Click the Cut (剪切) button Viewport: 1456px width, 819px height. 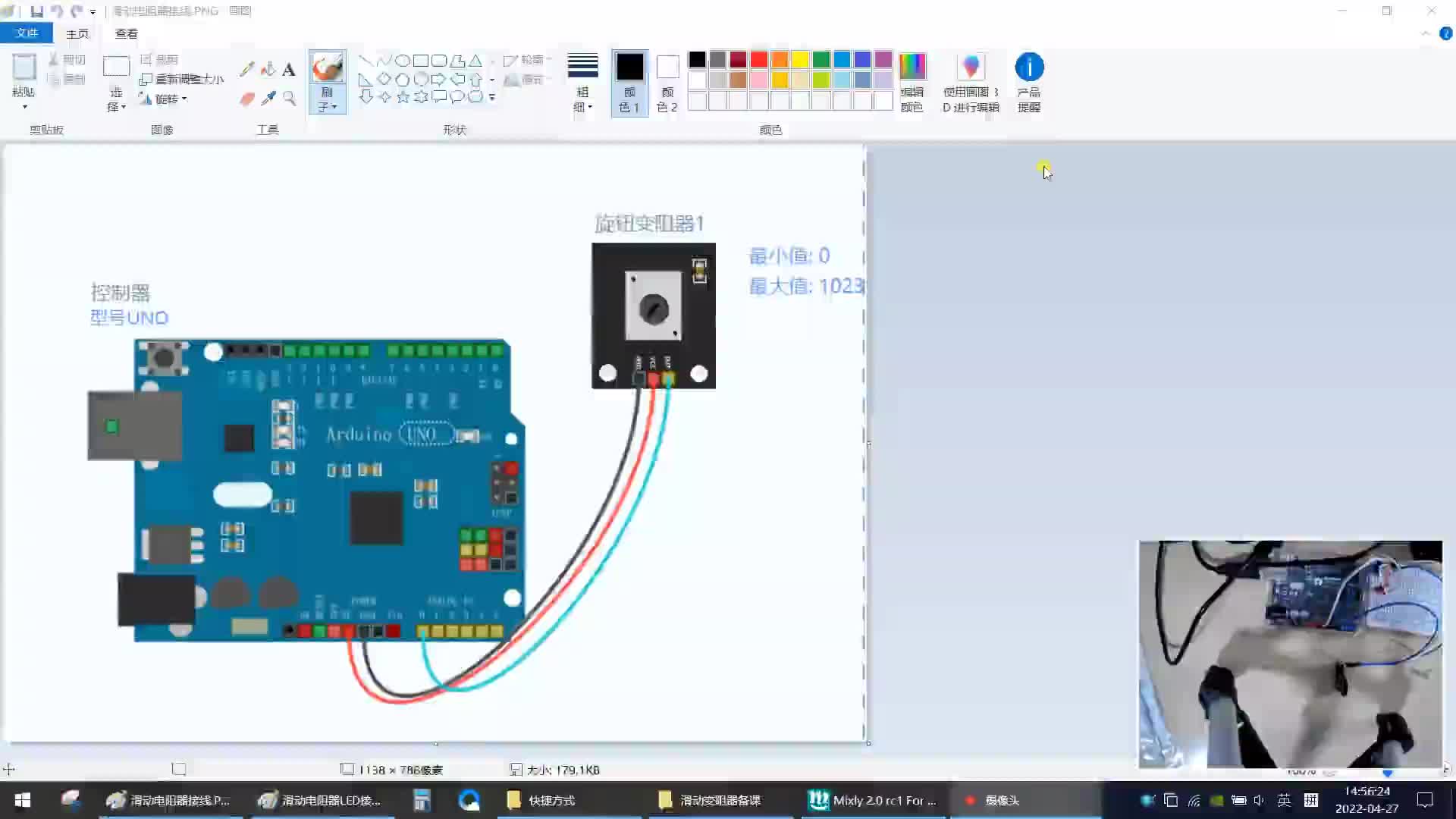67,59
